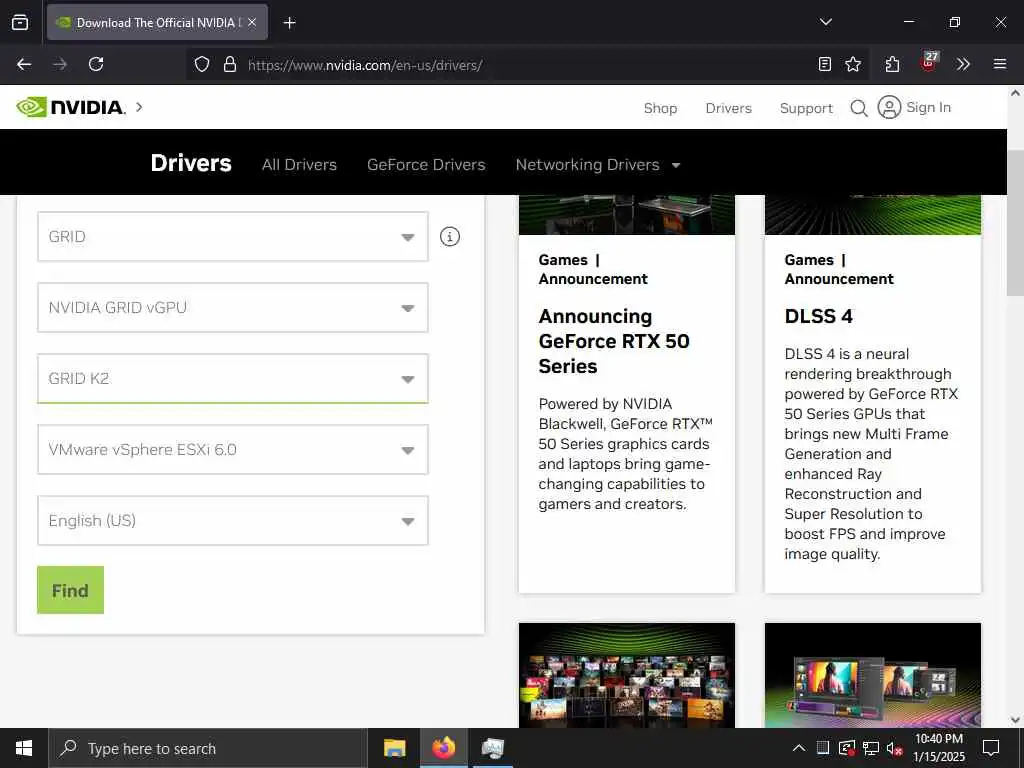Viewport: 1024px width, 768px height.
Task: Click the shield tracking protection icon
Action: tap(202, 65)
